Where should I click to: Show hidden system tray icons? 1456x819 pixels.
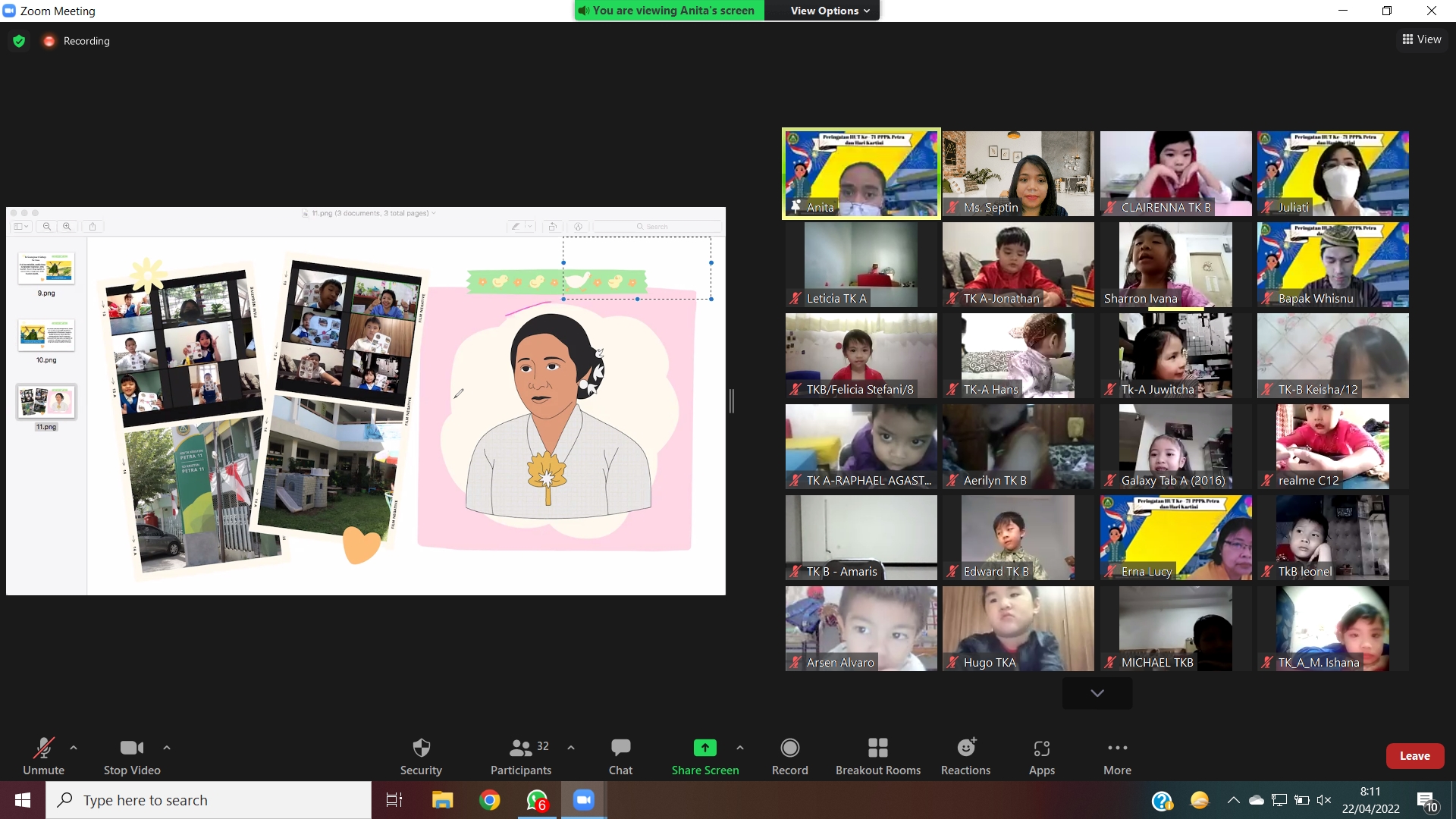(x=1233, y=800)
